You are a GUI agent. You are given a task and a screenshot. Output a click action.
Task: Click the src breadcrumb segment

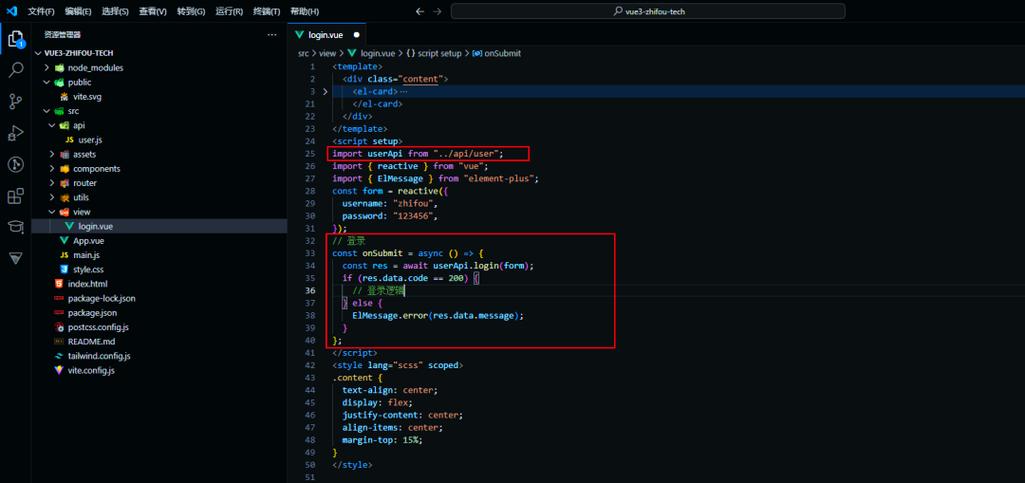303,54
